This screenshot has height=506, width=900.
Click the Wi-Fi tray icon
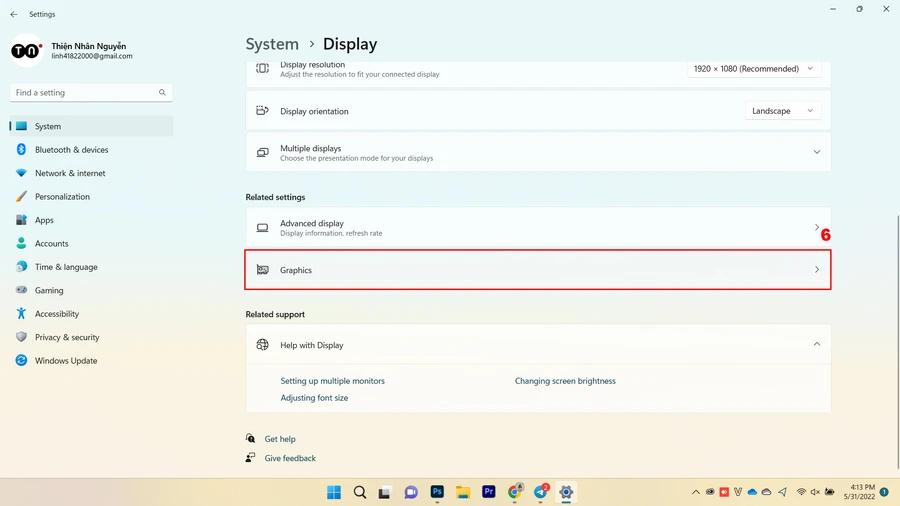coord(801,492)
